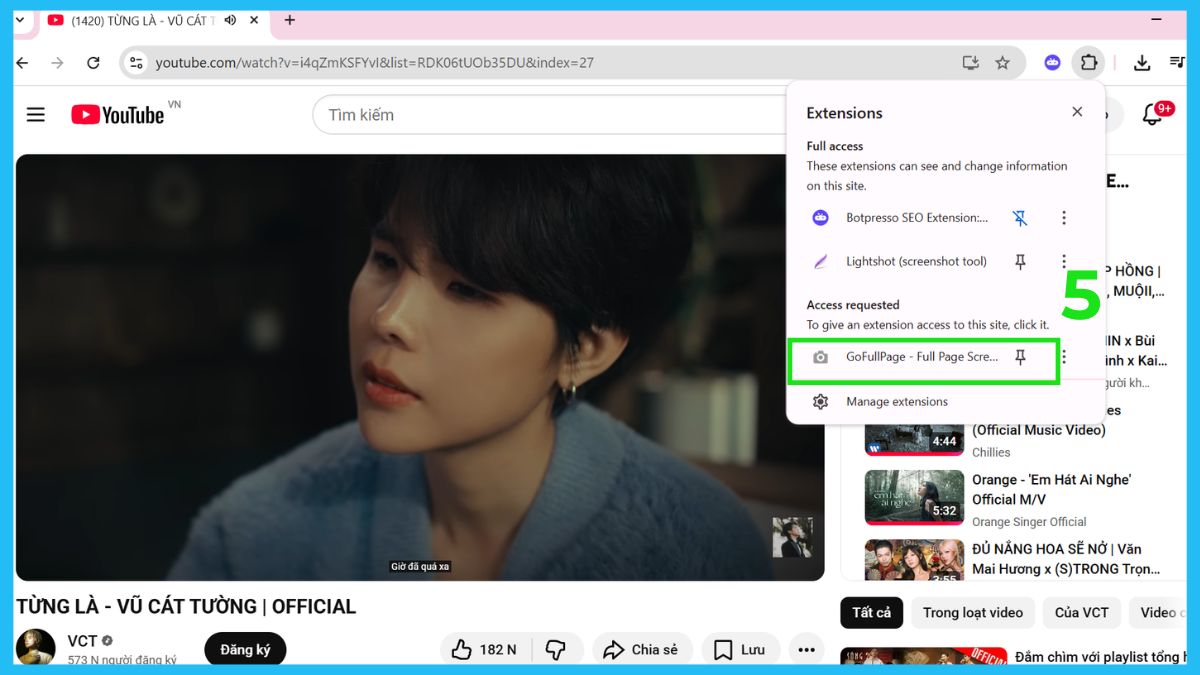Open Manage extensions
The height and width of the screenshot is (675, 1200).
[x=896, y=402]
